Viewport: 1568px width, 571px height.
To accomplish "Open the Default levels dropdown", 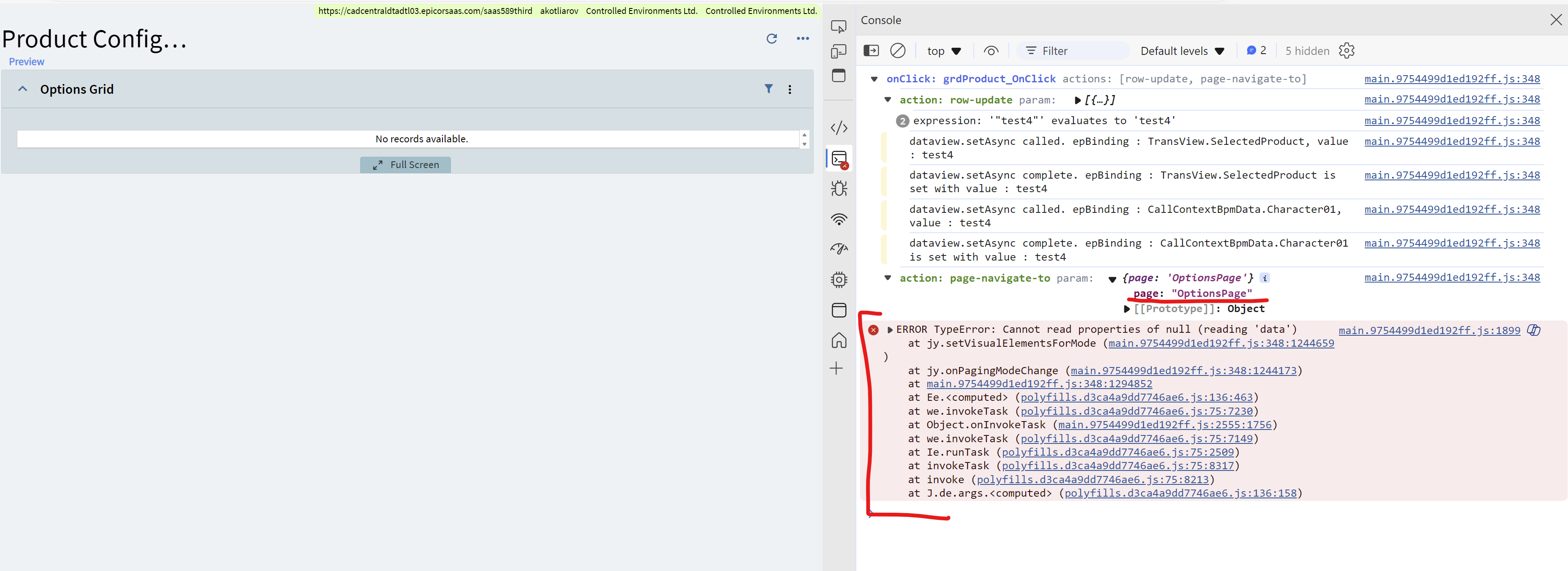I will tap(1182, 51).
